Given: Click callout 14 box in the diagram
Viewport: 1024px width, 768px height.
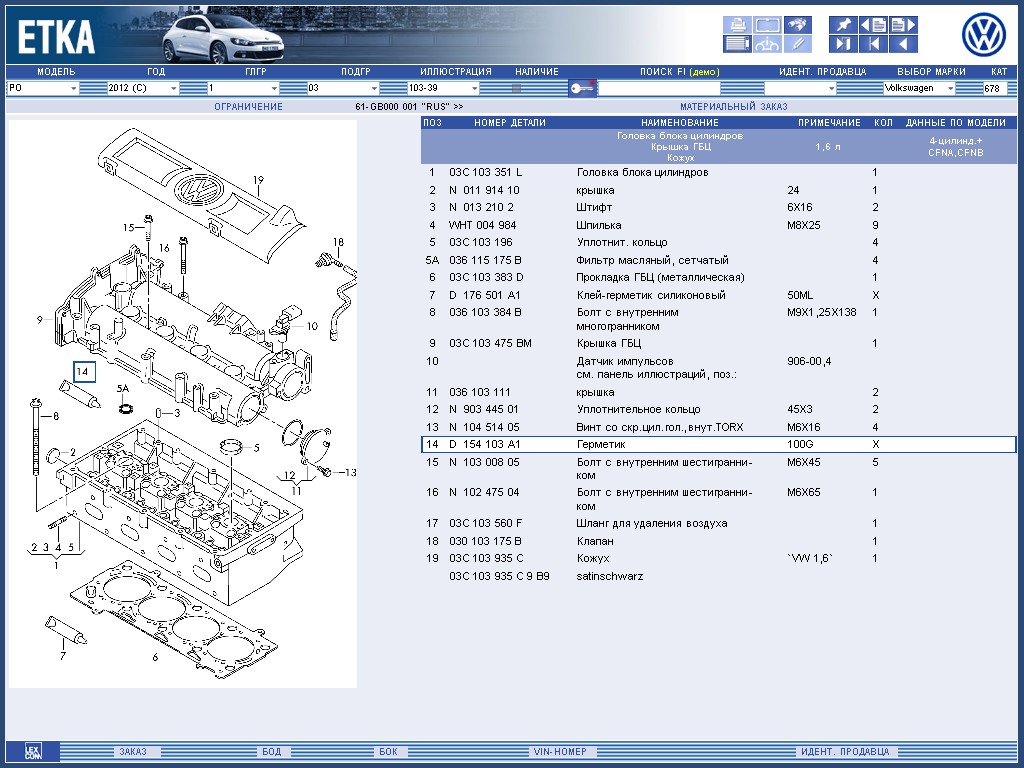Looking at the screenshot, I should (x=84, y=372).
